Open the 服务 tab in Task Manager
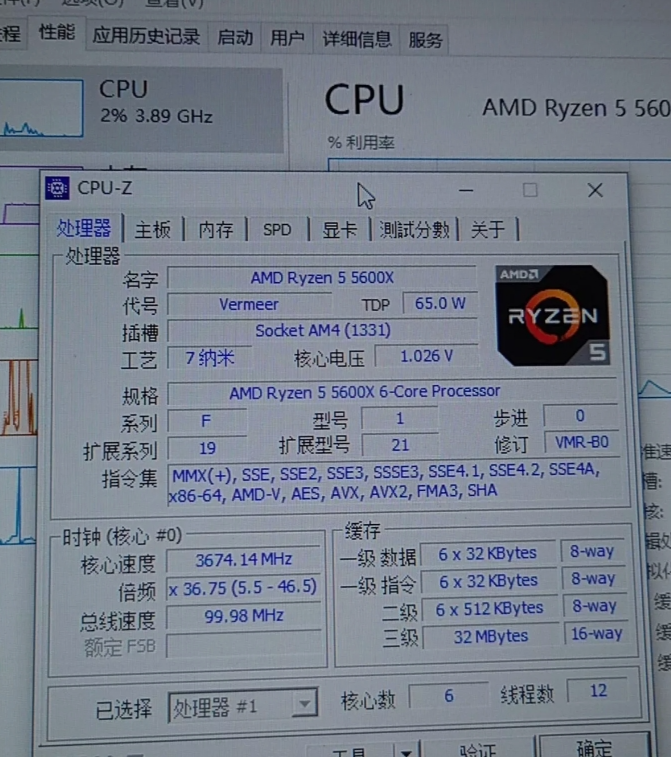Screen dimensions: 671x757 425,40
